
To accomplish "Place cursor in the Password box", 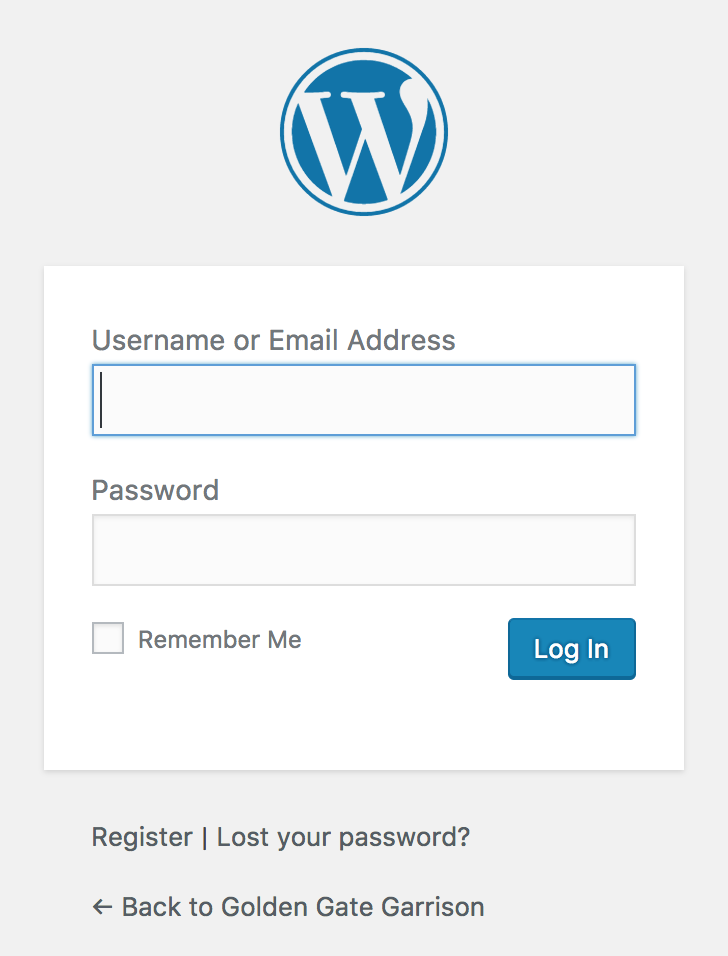I will coord(364,549).
